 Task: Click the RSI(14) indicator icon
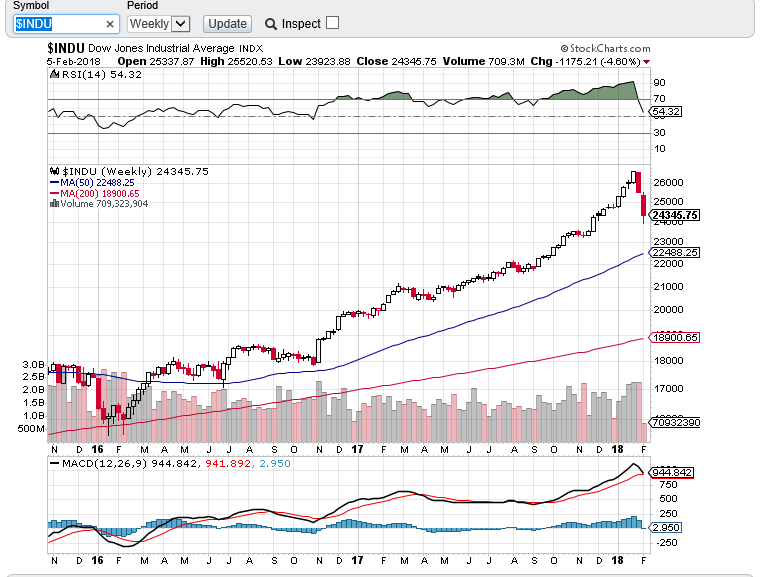tap(55, 74)
